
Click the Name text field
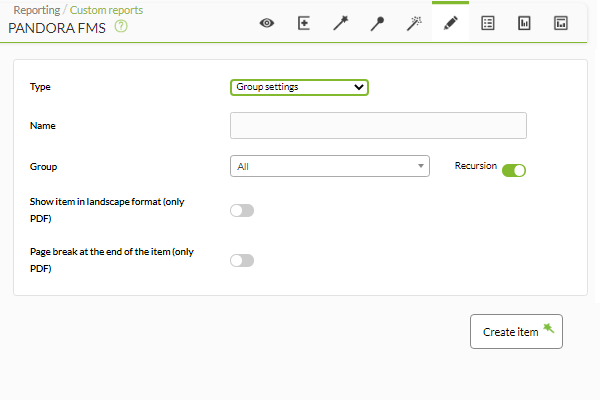click(378, 125)
